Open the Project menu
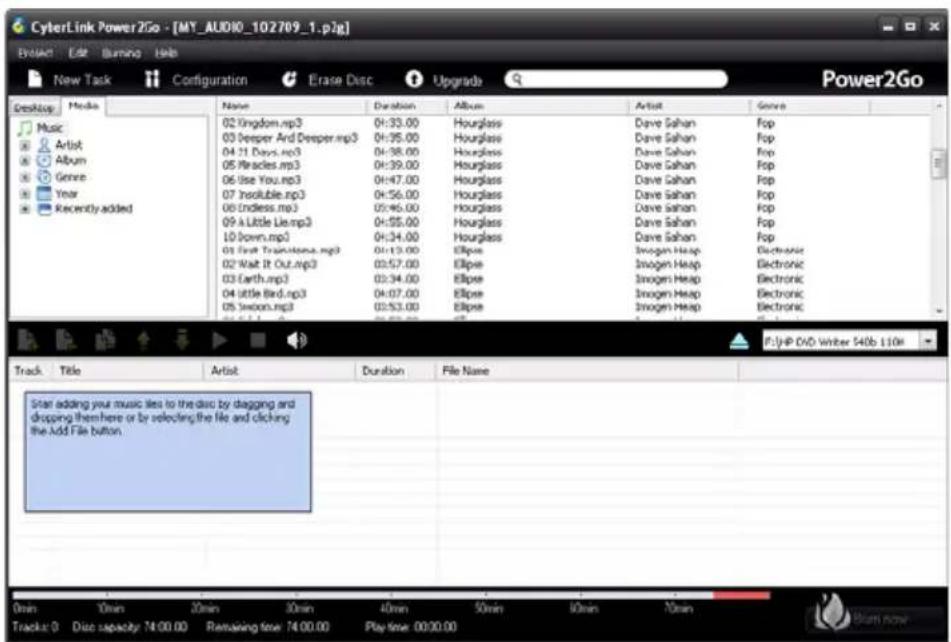 35,53
